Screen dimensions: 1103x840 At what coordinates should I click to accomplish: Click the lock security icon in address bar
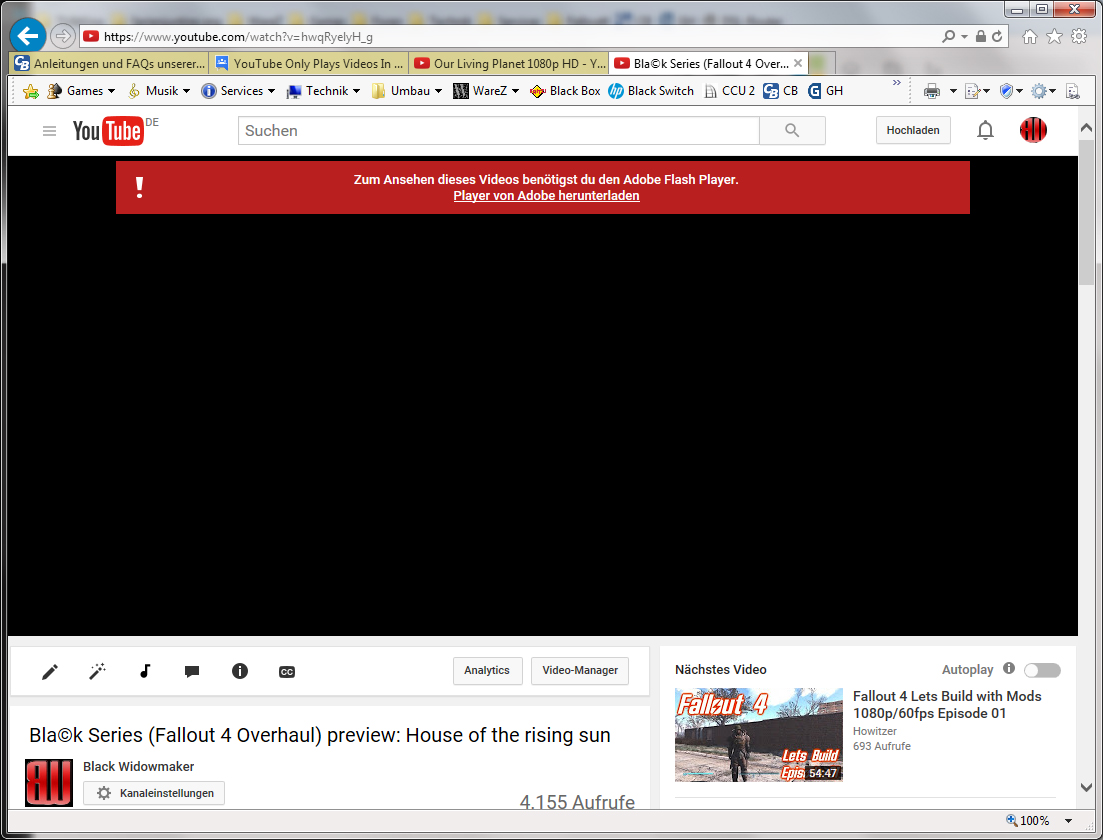click(x=981, y=37)
